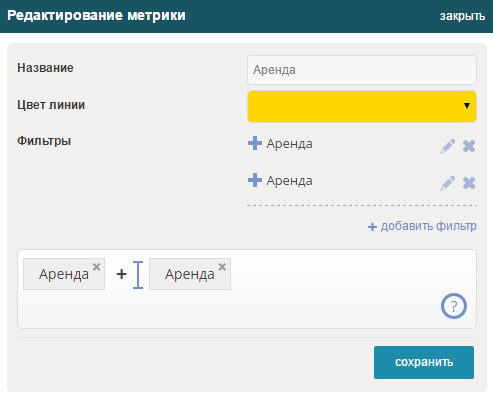This screenshot has width=493, height=399.
Task: Click the pencil edit icon for first Аренда filter
Action: (447, 146)
